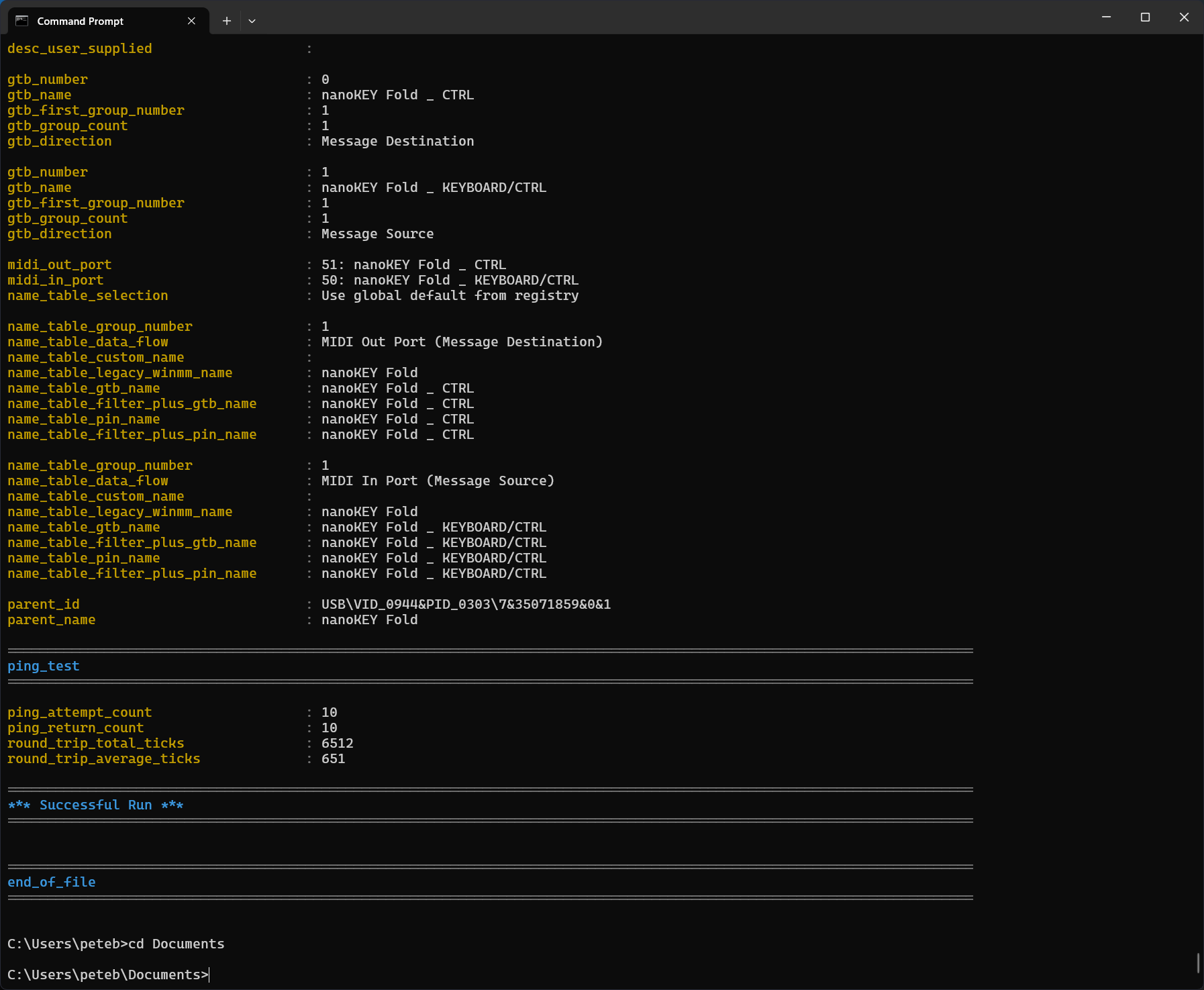Click the parent_id USB device path value
Screen dimensions: 1204x990
(466, 604)
